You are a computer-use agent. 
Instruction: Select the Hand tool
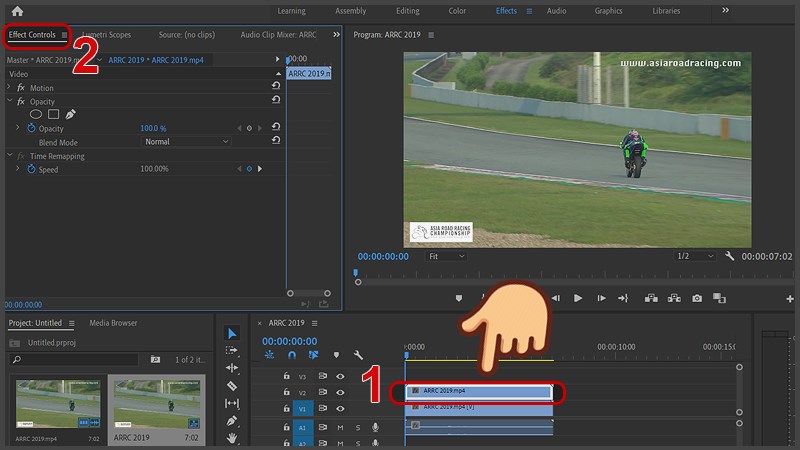pyautogui.click(x=232, y=438)
